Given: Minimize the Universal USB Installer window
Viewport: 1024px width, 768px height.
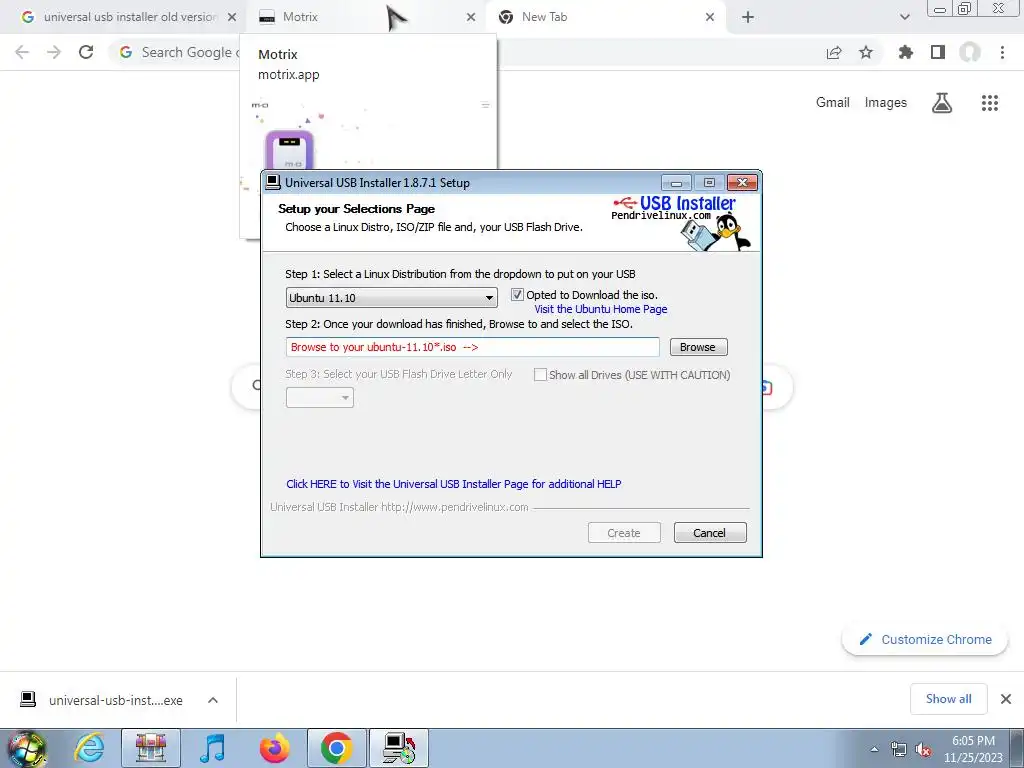Looking at the screenshot, I should [676, 183].
